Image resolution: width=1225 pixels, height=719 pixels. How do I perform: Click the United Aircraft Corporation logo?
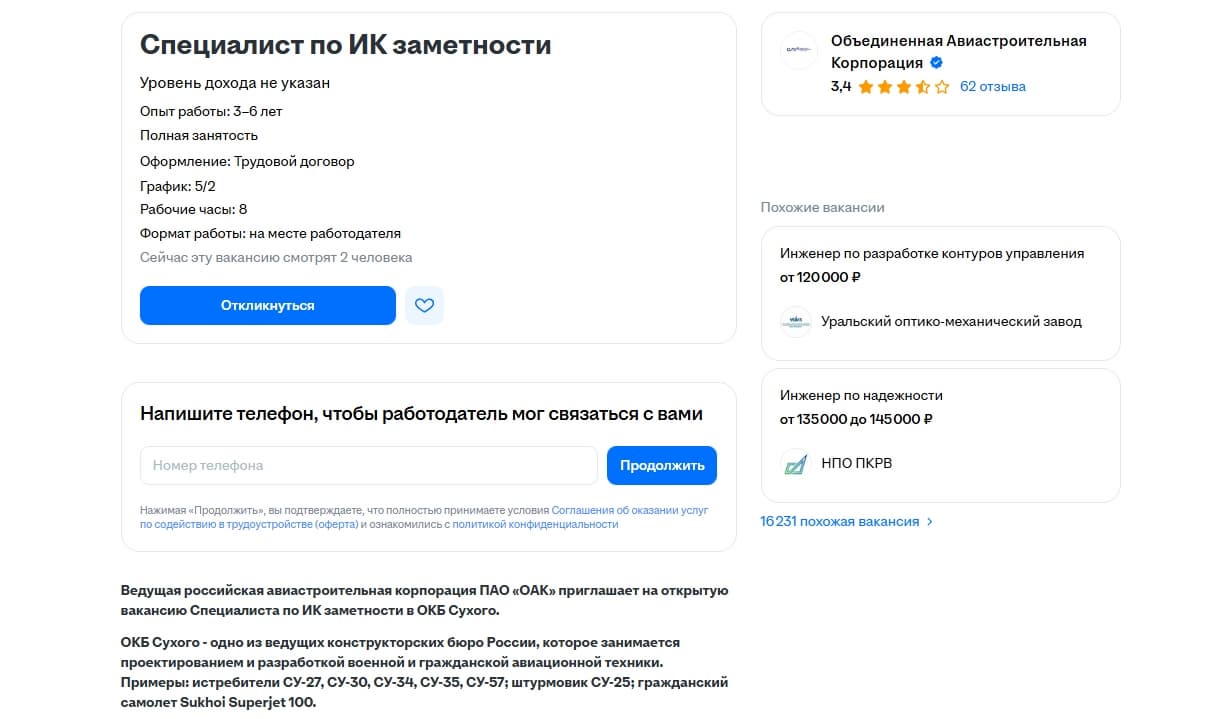(799, 50)
